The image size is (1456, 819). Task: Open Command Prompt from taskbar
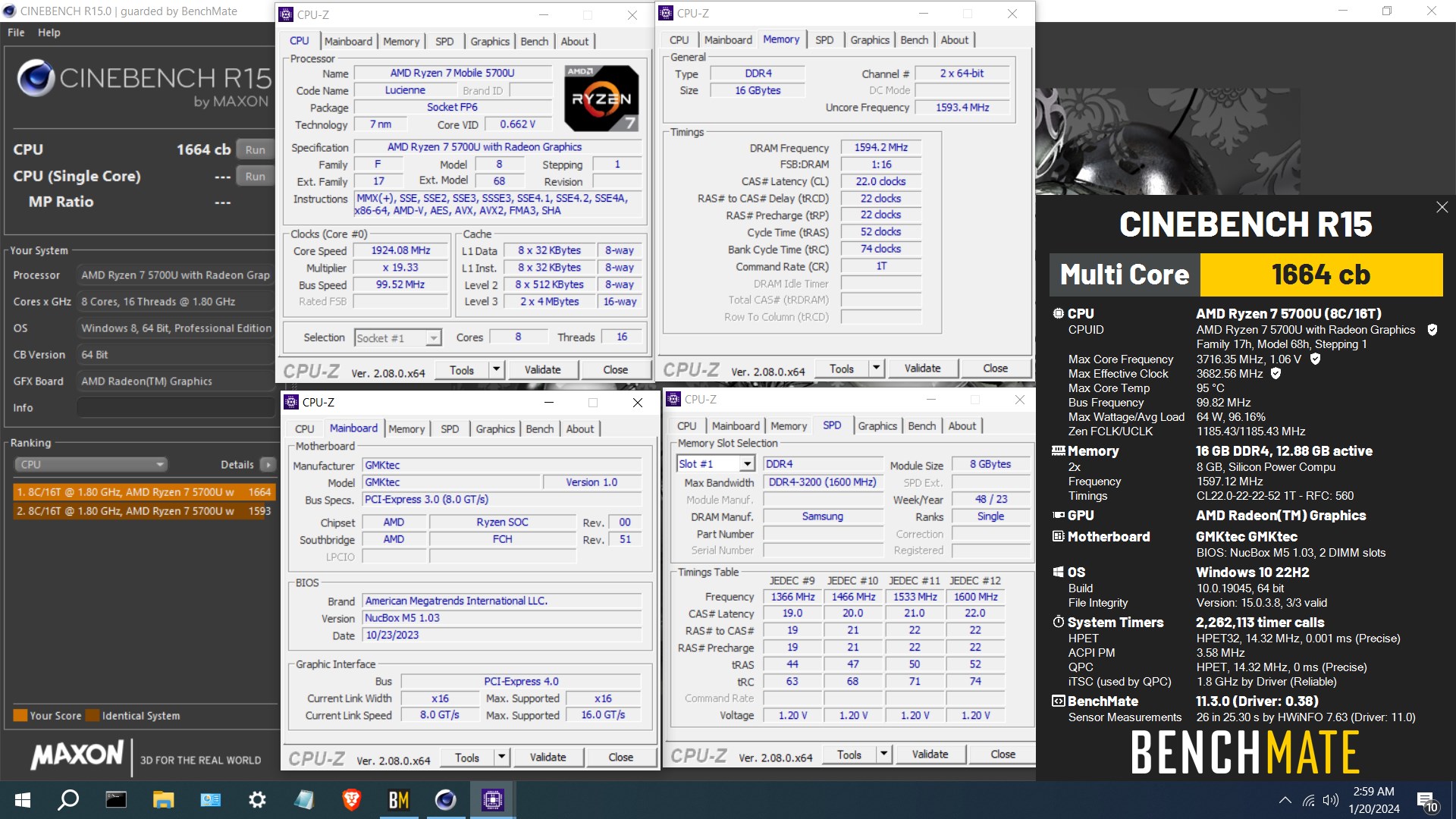click(x=116, y=800)
